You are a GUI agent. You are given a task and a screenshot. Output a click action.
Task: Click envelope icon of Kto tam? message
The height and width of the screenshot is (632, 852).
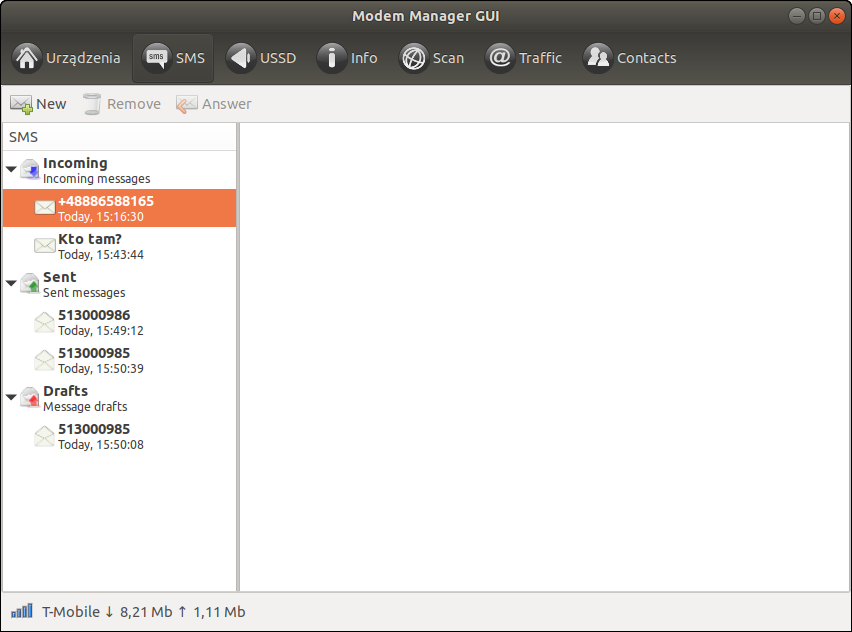tap(45, 246)
